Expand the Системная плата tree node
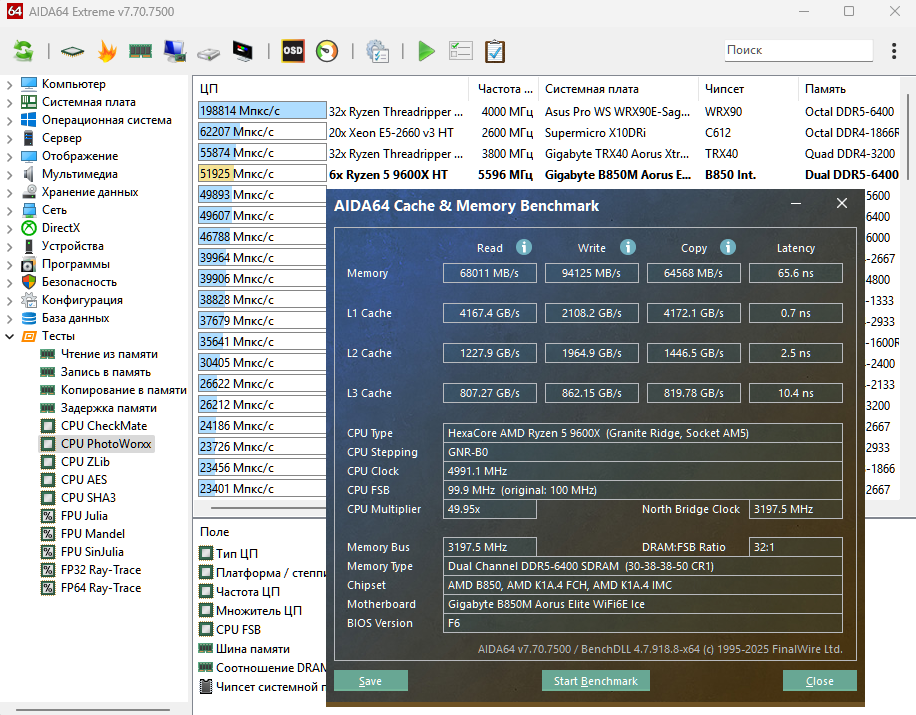Image resolution: width=916 pixels, height=715 pixels. pos(10,102)
